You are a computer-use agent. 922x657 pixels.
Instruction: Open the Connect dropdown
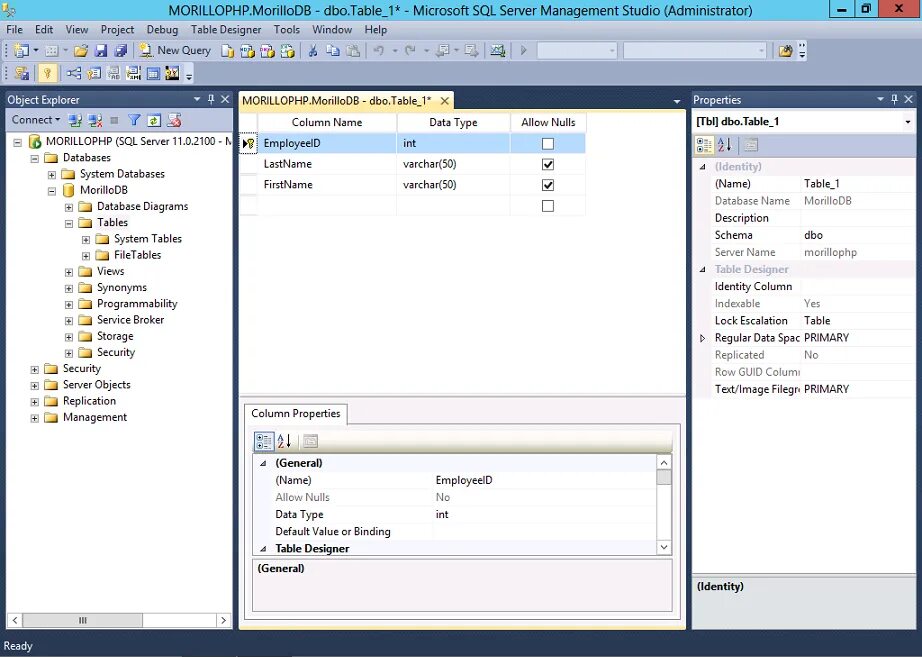point(36,119)
